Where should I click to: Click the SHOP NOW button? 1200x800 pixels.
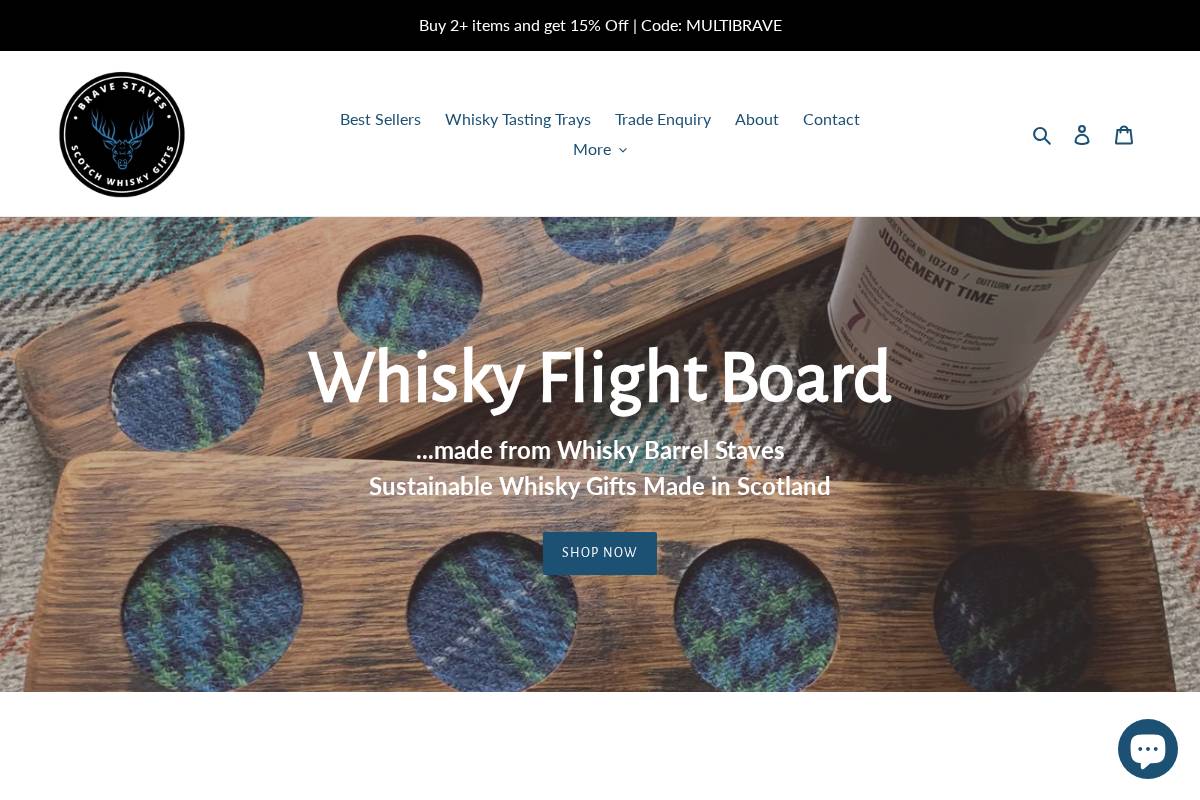point(600,553)
